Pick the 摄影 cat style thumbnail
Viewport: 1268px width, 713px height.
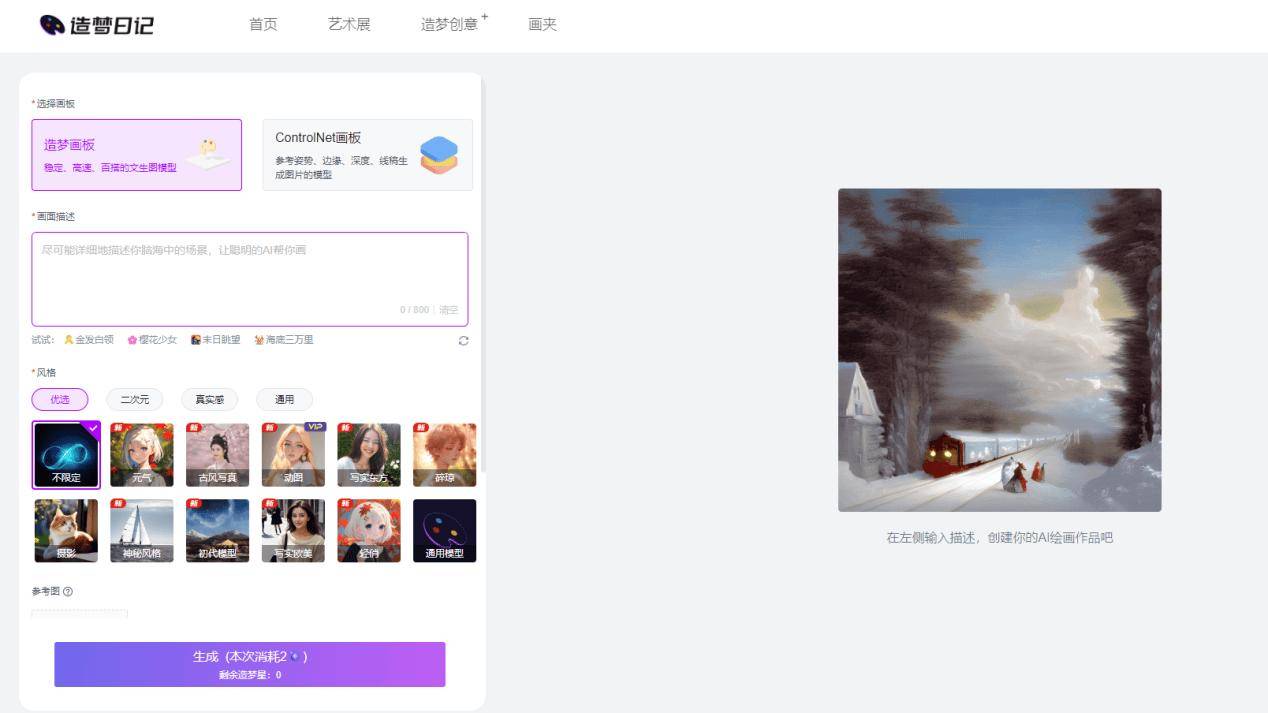[x=66, y=530]
